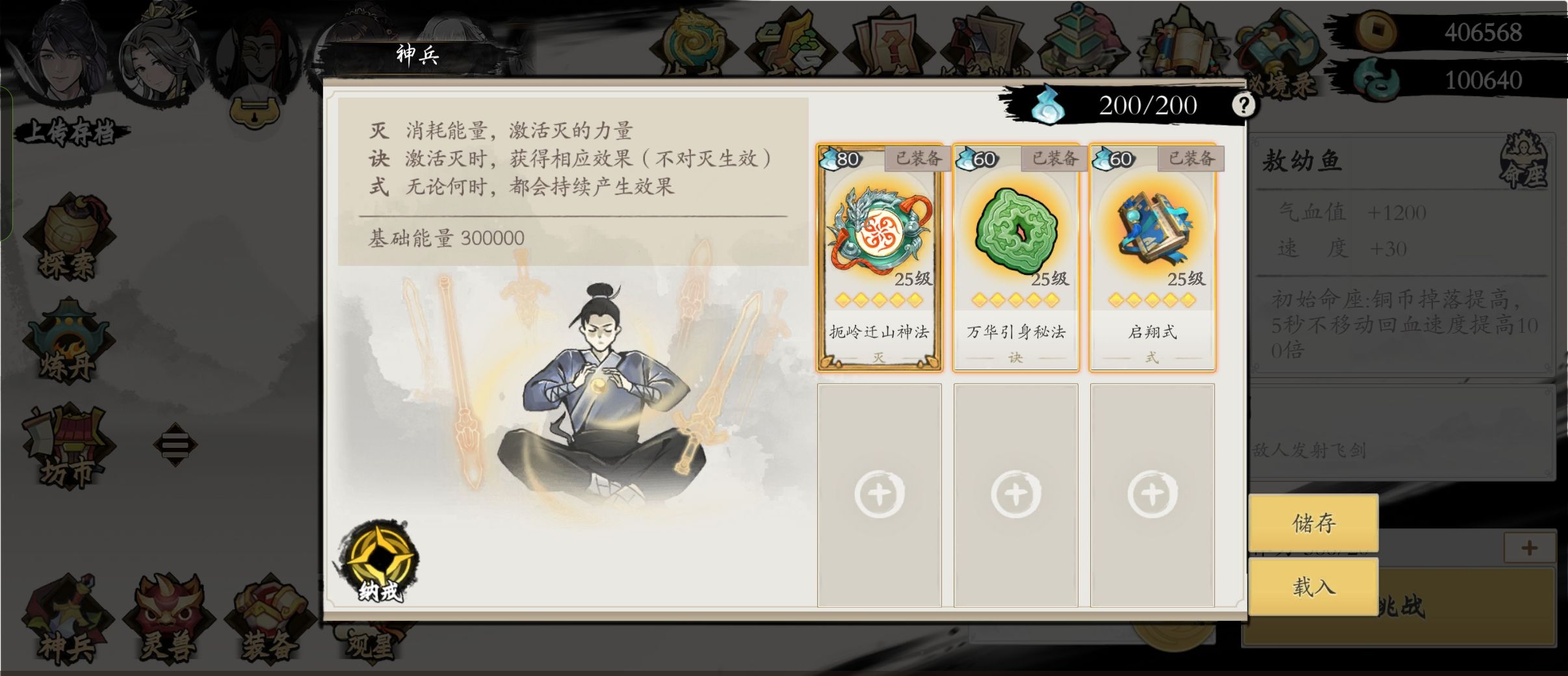Screen dimensions: 1568x676
Task: Add item to middle empty slot
Action: 1016,495
